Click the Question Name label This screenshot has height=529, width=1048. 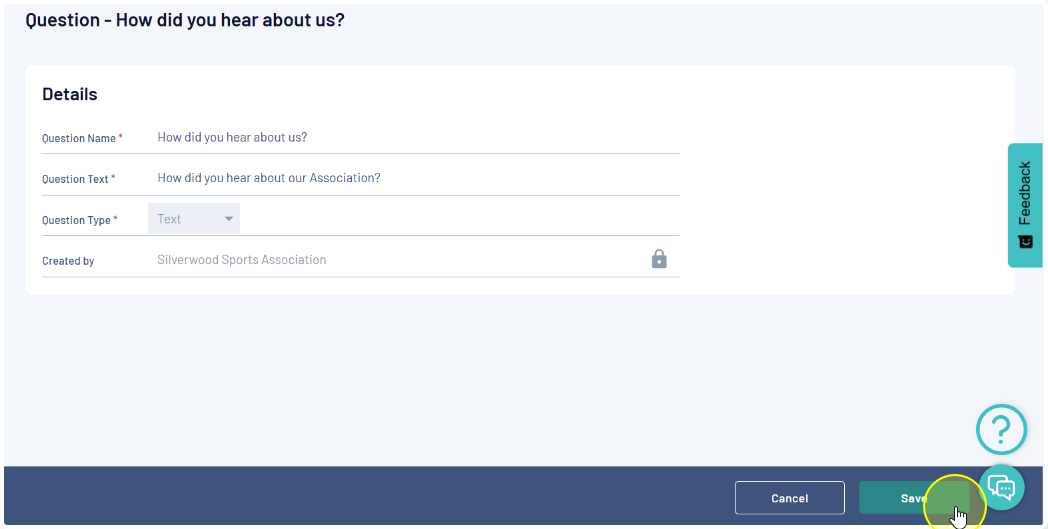pyautogui.click(x=78, y=139)
